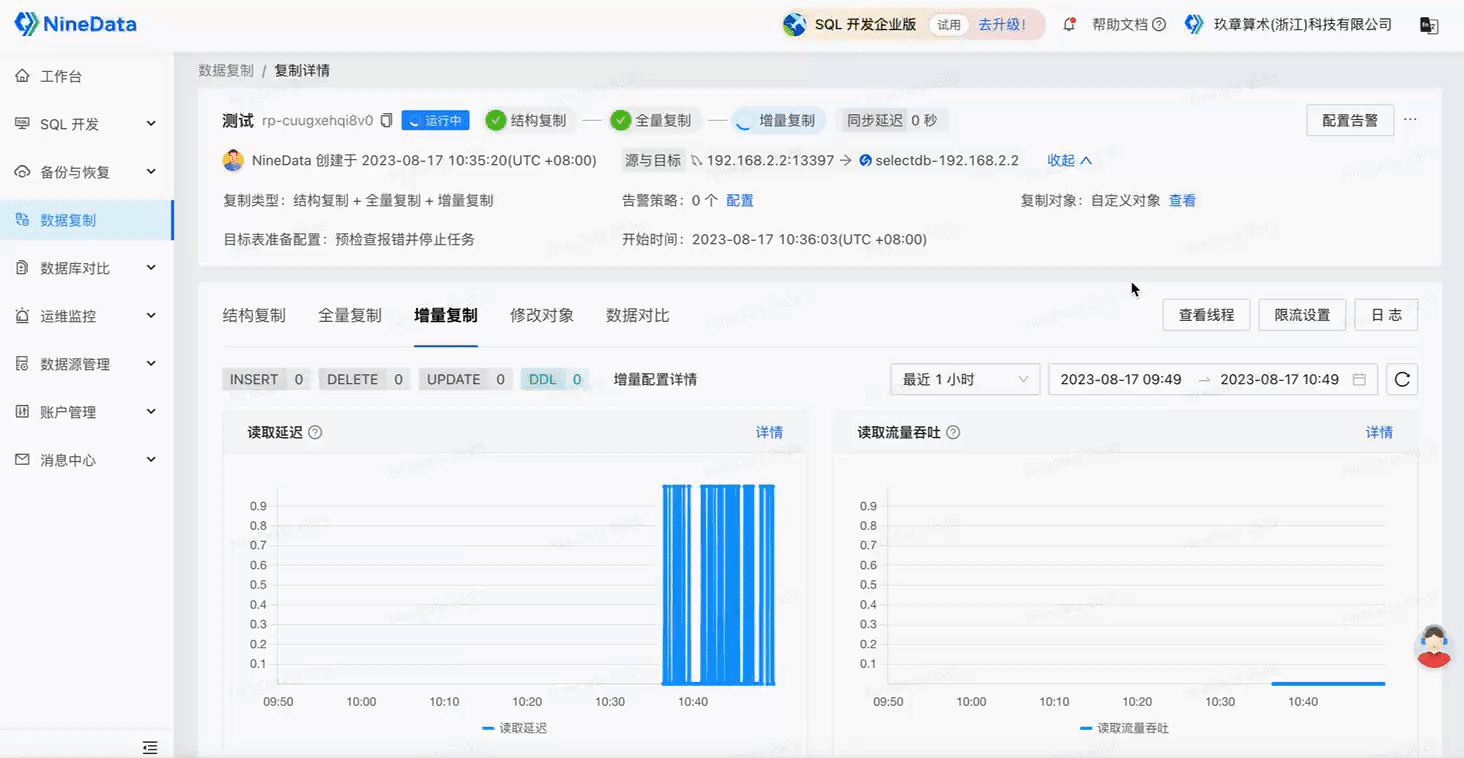Open 详情 link of 读取流量吞吐 chart

tap(1379, 433)
